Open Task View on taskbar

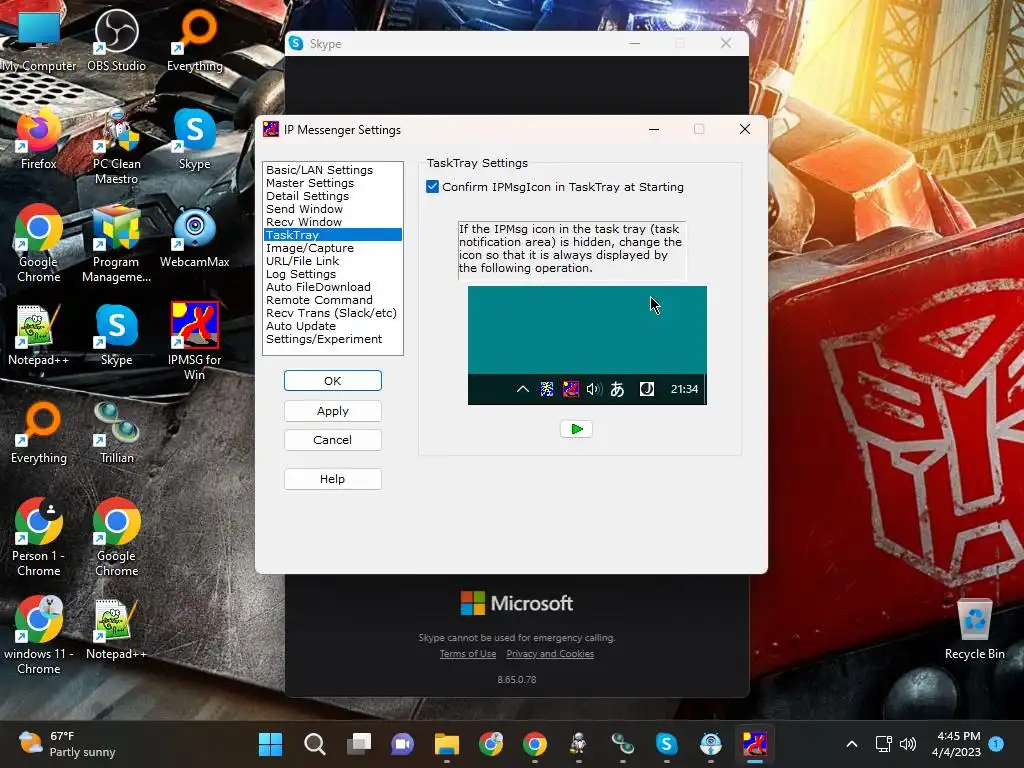coord(359,744)
